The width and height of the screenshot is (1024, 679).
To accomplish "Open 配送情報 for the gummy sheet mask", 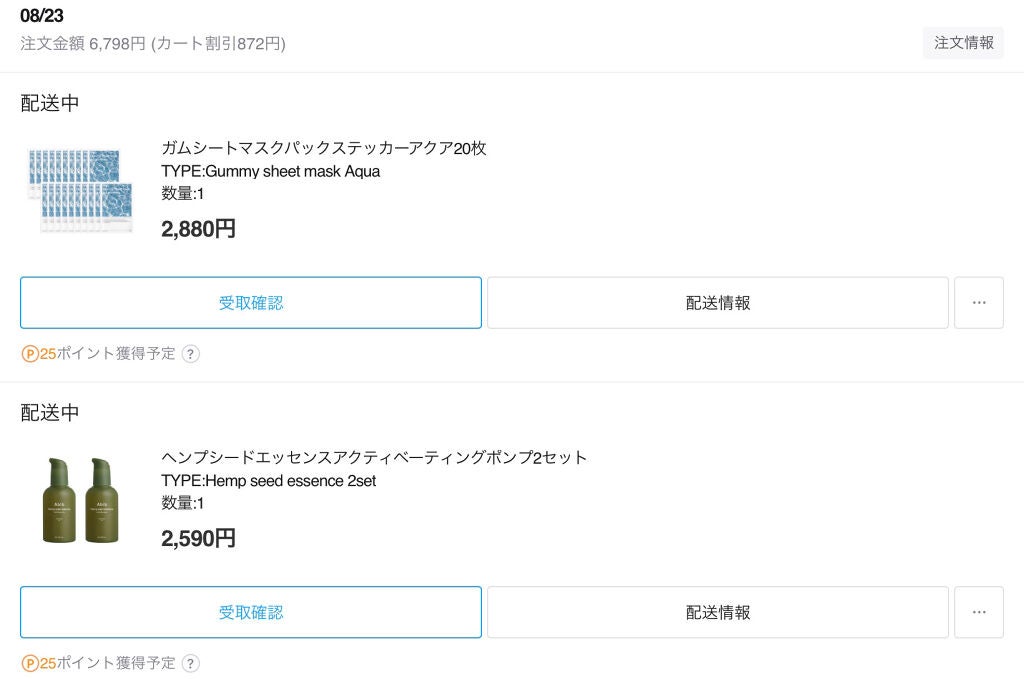I will (716, 302).
